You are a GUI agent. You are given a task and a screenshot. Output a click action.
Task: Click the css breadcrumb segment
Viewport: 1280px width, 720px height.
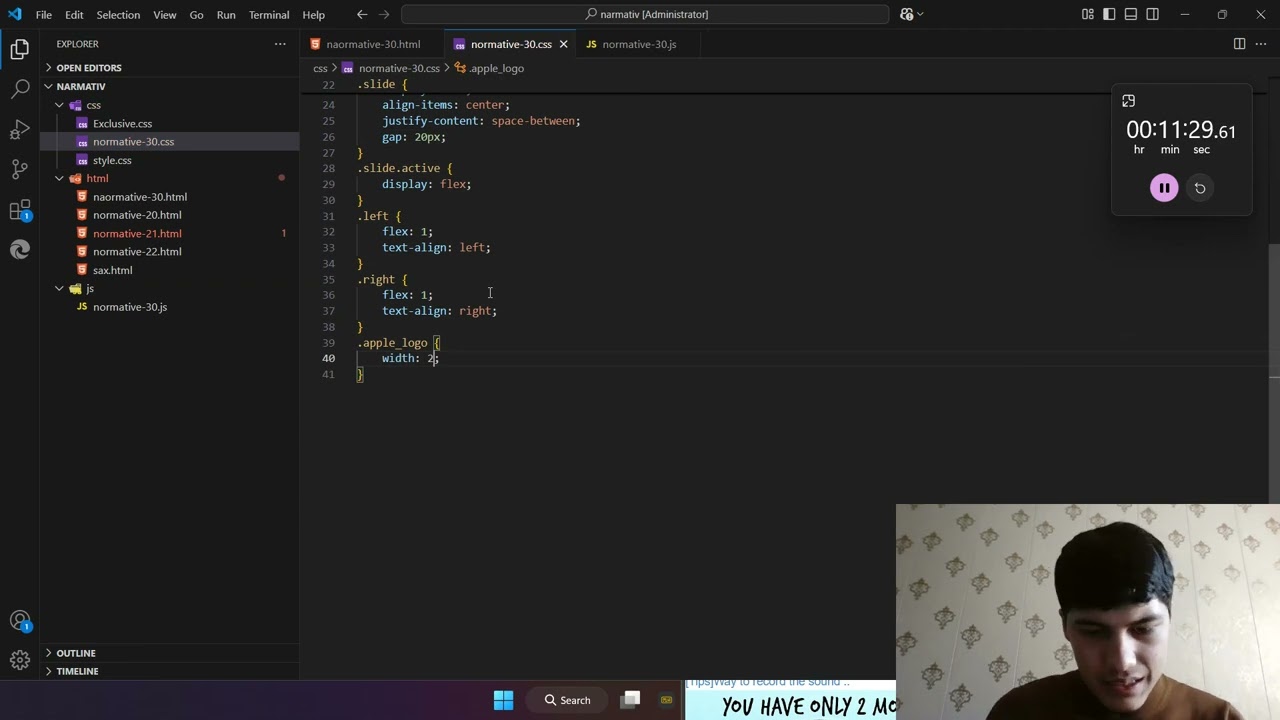320,68
